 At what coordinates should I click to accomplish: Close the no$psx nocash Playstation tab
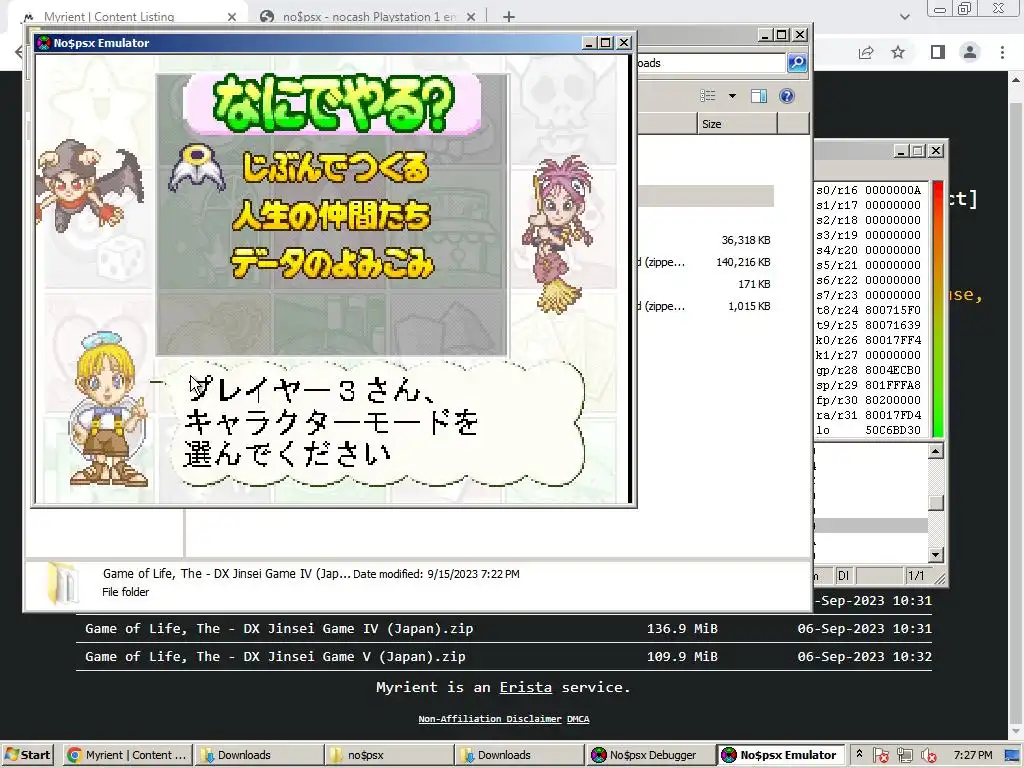[x=471, y=17]
